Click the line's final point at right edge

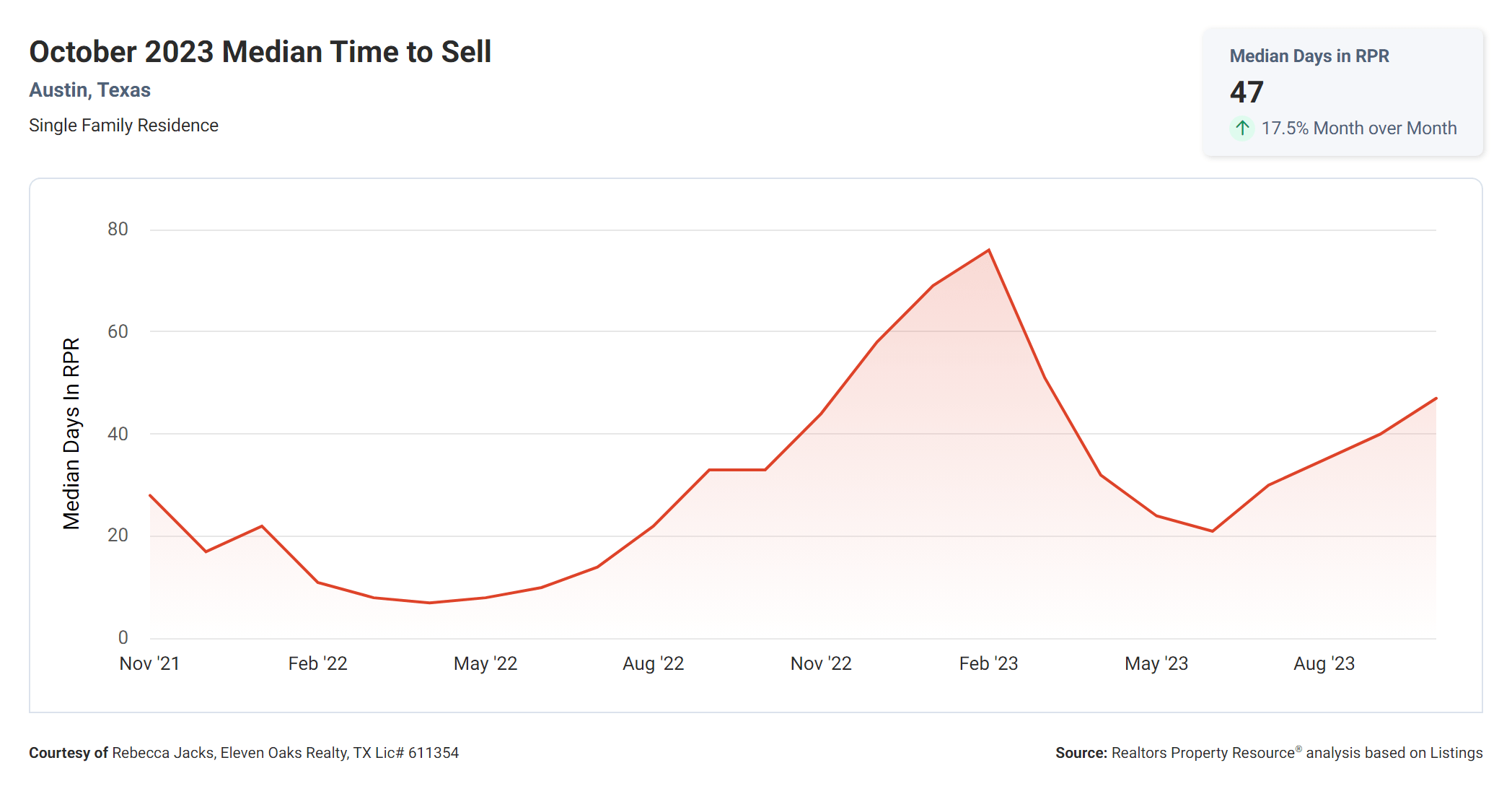point(1436,398)
